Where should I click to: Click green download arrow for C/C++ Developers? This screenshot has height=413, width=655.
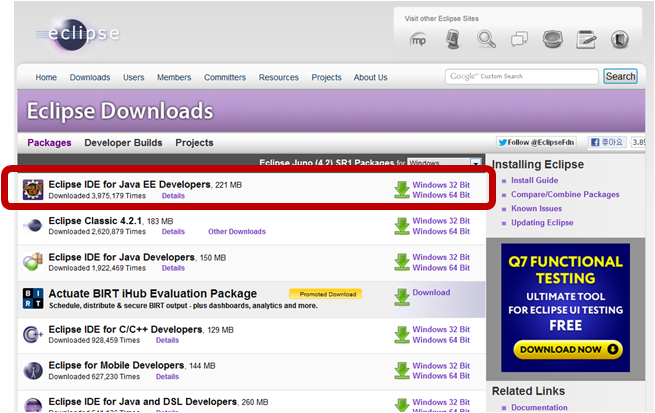click(x=402, y=334)
